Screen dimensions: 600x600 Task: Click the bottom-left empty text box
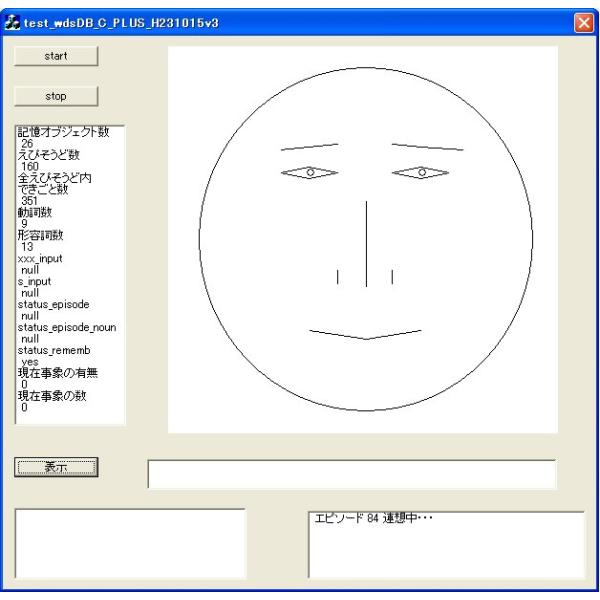[131, 542]
